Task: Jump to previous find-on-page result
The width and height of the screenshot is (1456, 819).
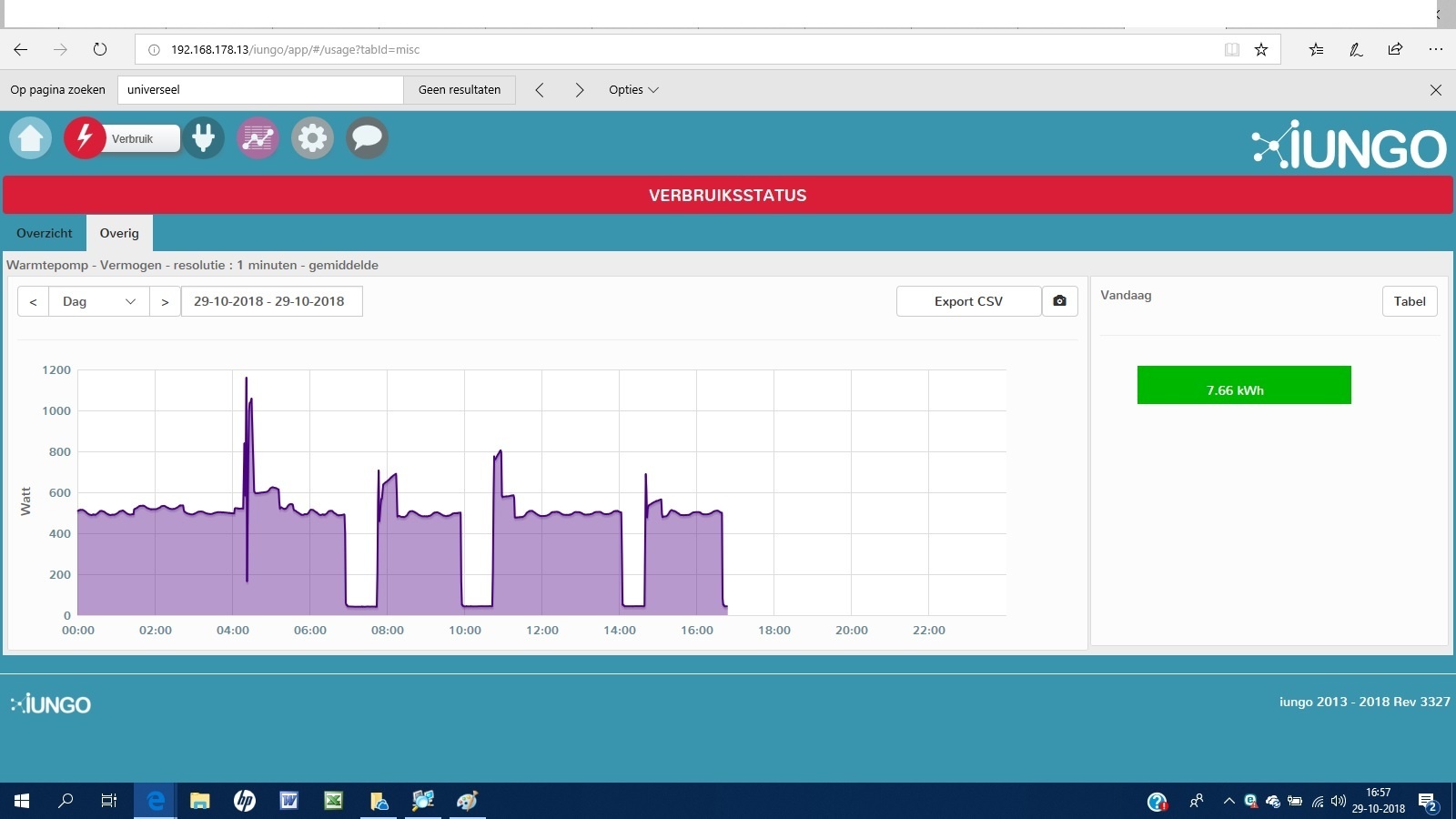Action: pyautogui.click(x=540, y=90)
